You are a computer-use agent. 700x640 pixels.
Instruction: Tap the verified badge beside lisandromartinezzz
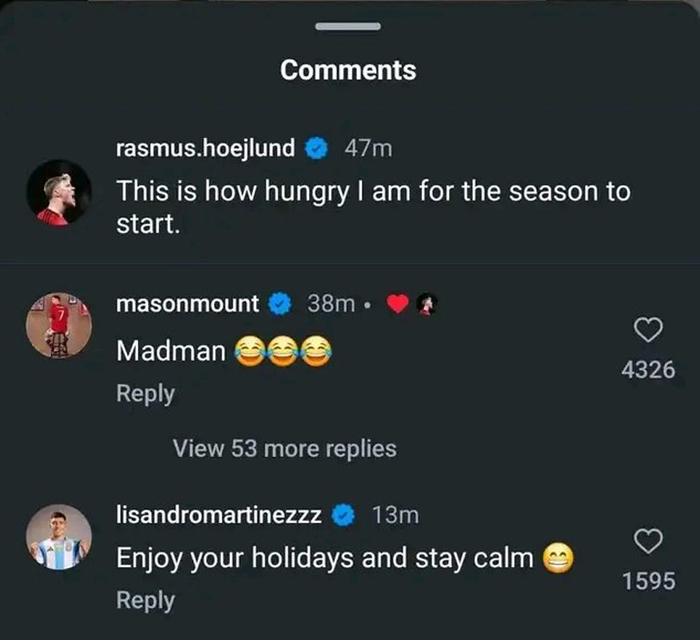coord(344,515)
